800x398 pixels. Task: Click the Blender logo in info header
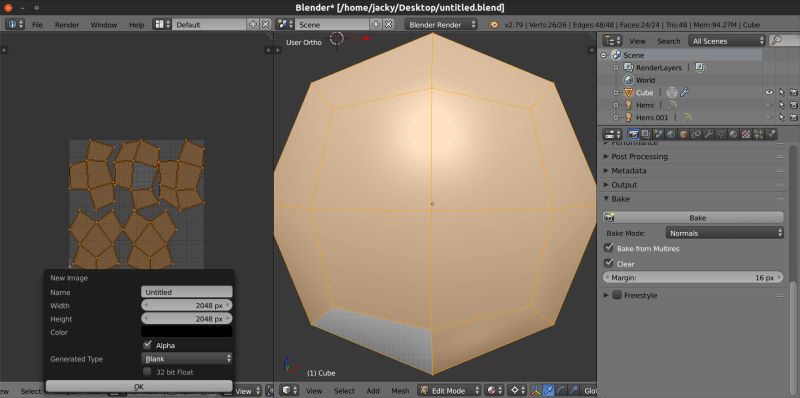pos(493,24)
